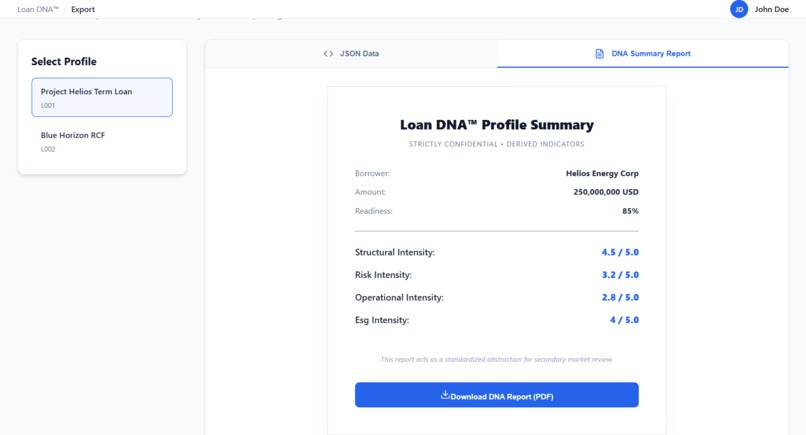
Task: Open the John Doe user menu
Action: pyautogui.click(x=759, y=9)
